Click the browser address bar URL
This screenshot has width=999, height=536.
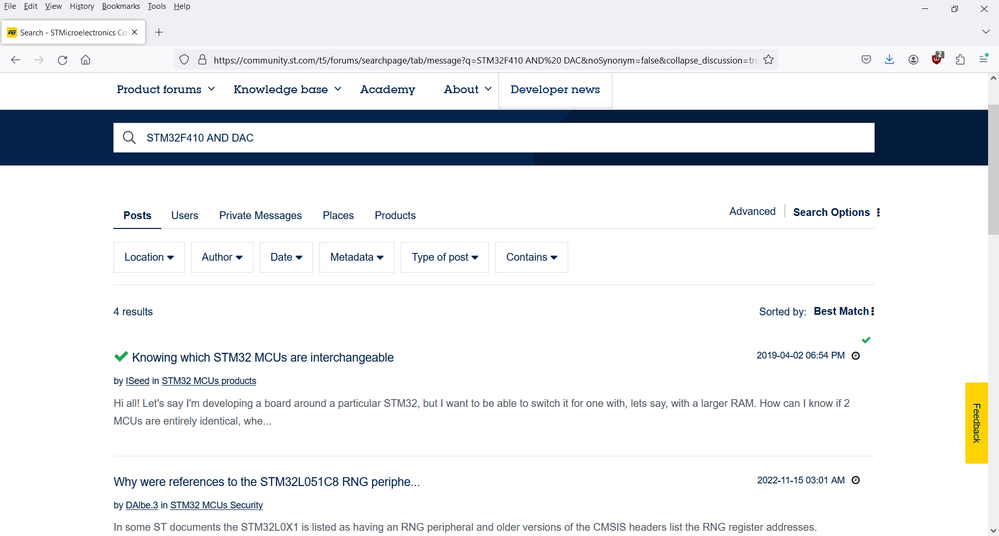click(x=484, y=60)
